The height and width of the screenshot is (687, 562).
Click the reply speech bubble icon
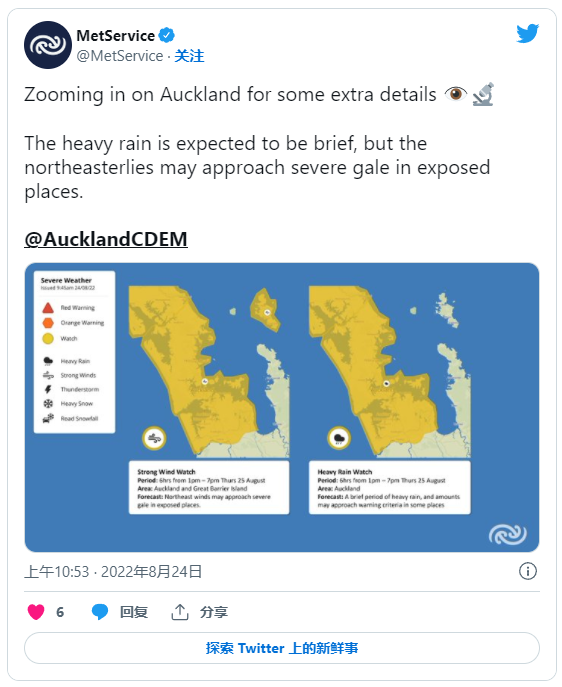(x=100, y=612)
